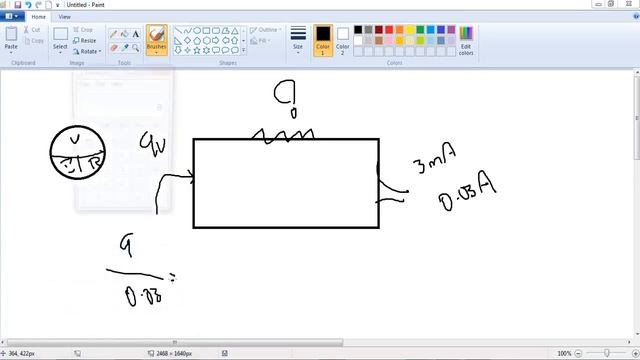Viewport: 640px width, 360px height.
Task: Select the Color picker eyedropper tool
Action: pyautogui.click(x=125, y=48)
